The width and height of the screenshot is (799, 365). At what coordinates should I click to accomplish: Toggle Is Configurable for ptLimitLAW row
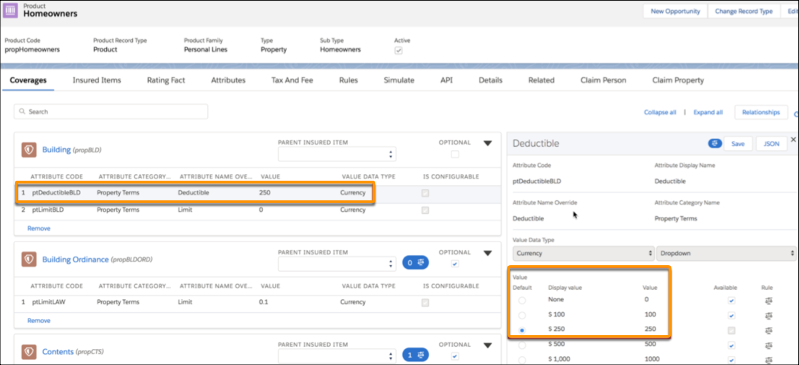[425, 302]
